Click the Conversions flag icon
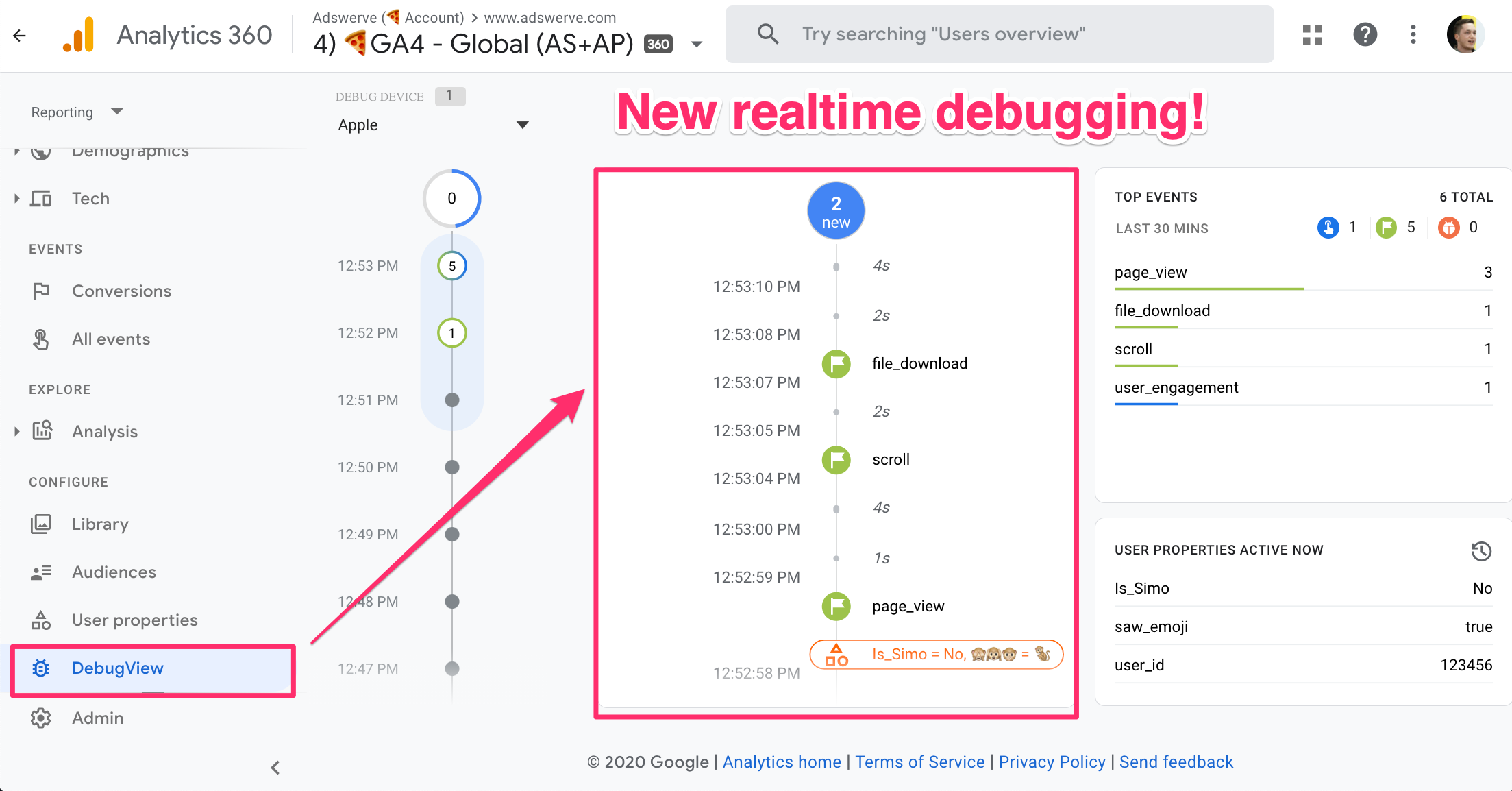1512x791 pixels. [x=41, y=291]
